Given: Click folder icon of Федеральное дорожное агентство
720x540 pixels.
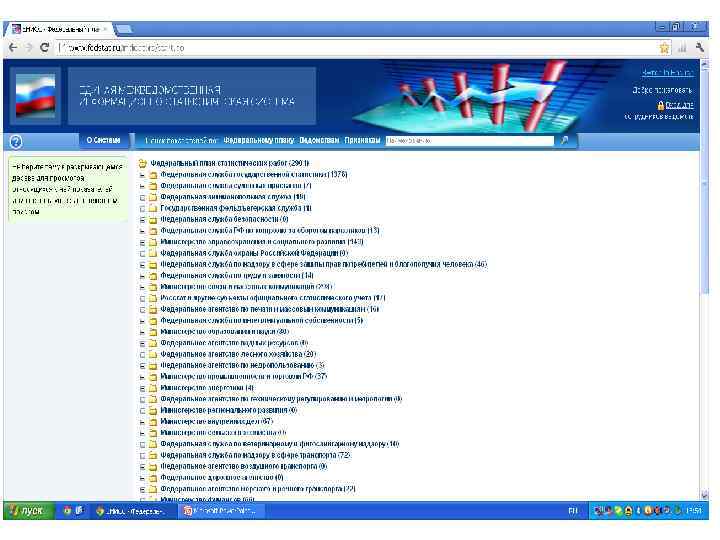Looking at the screenshot, I should pos(153,478).
